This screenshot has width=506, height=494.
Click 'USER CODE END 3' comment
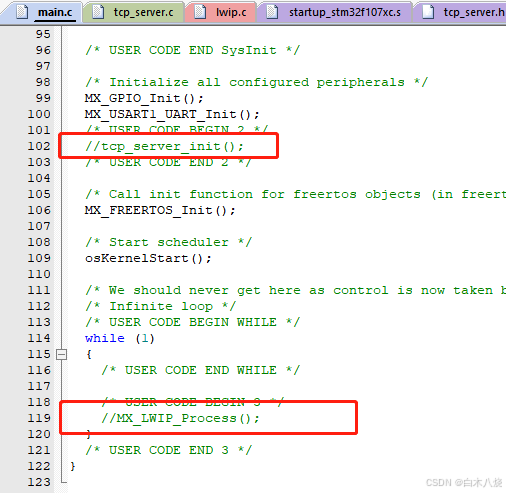click(x=169, y=450)
